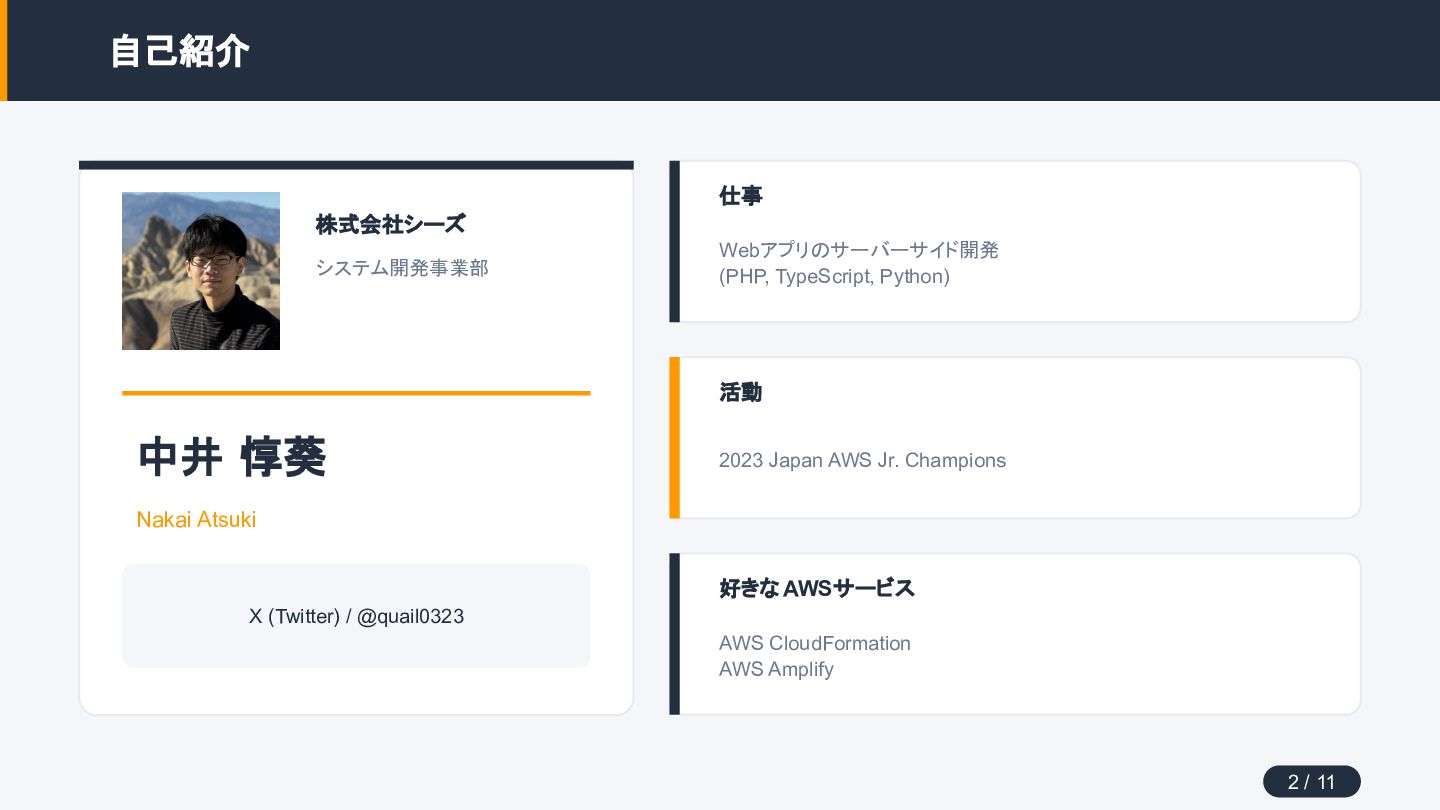Click the dark accent bar of 仕事 card
This screenshot has width=1440, height=810.
[x=675, y=242]
